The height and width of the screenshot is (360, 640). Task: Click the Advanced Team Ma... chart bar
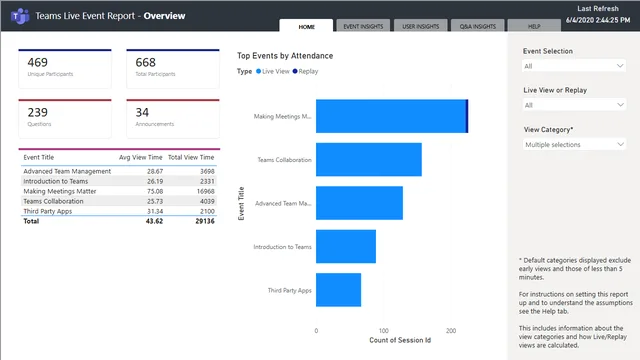coord(359,203)
